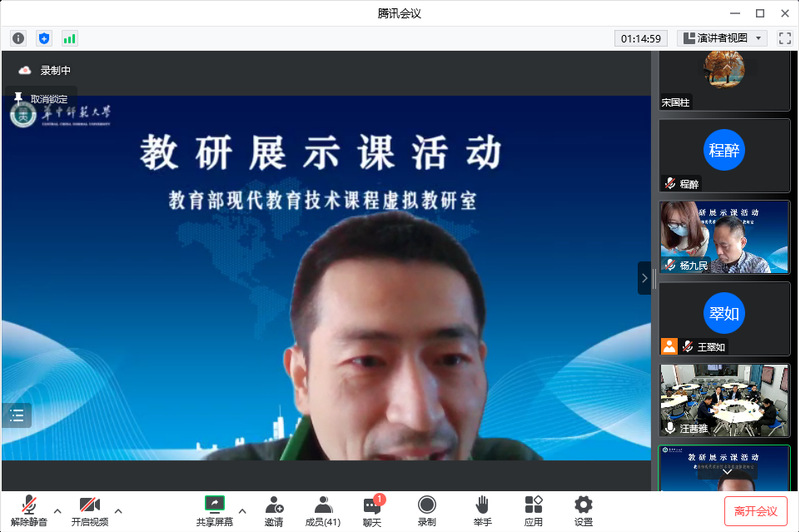Expand audio options arrow beside 解除静音
The width and height of the screenshot is (799, 532).
(57, 510)
